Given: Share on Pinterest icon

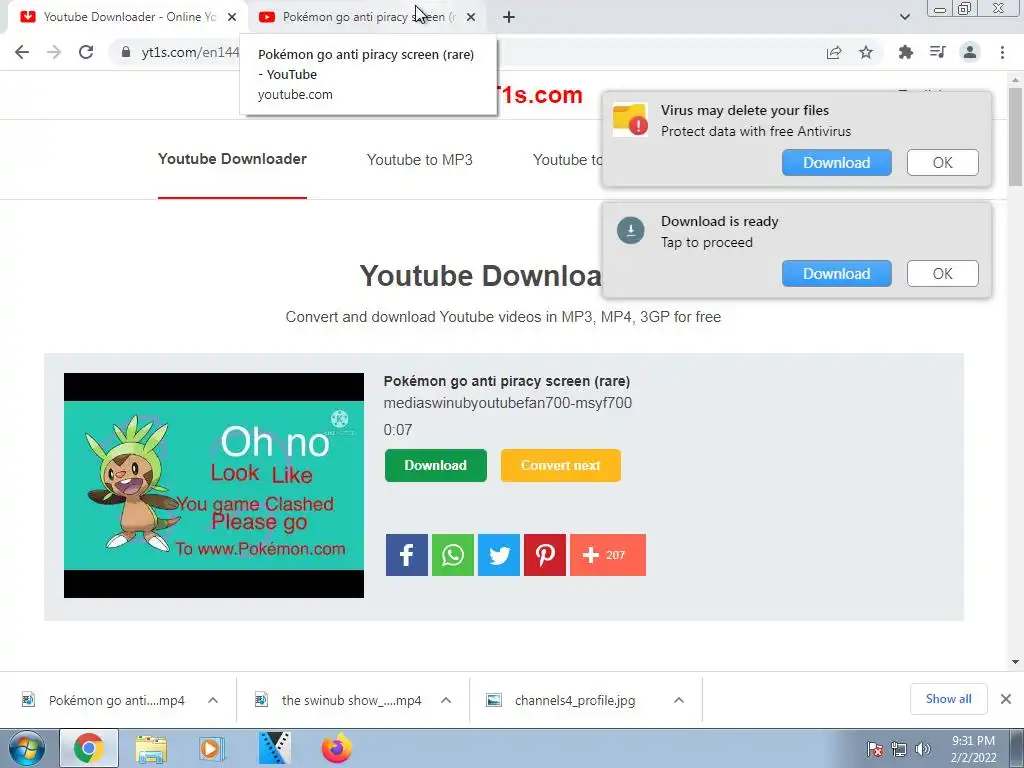Looking at the screenshot, I should pos(545,555).
